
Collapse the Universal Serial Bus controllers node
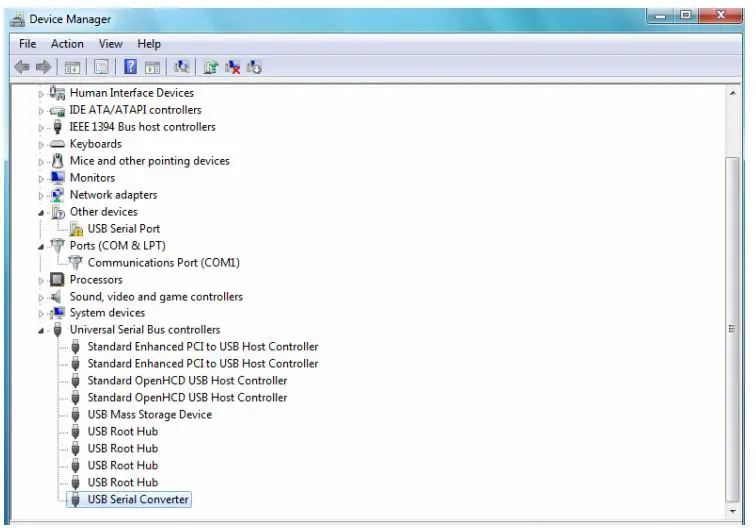click(x=41, y=331)
